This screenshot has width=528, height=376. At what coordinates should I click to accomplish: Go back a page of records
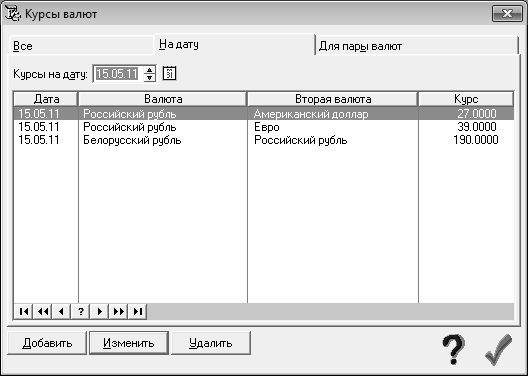tap(42, 311)
